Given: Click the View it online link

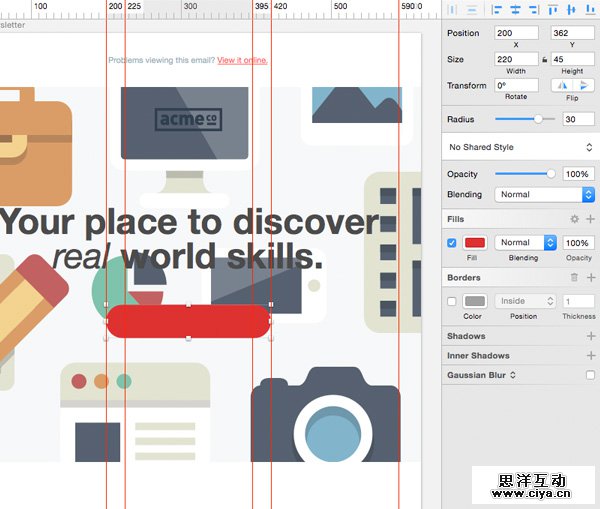Looking at the screenshot, I should [242, 60].
